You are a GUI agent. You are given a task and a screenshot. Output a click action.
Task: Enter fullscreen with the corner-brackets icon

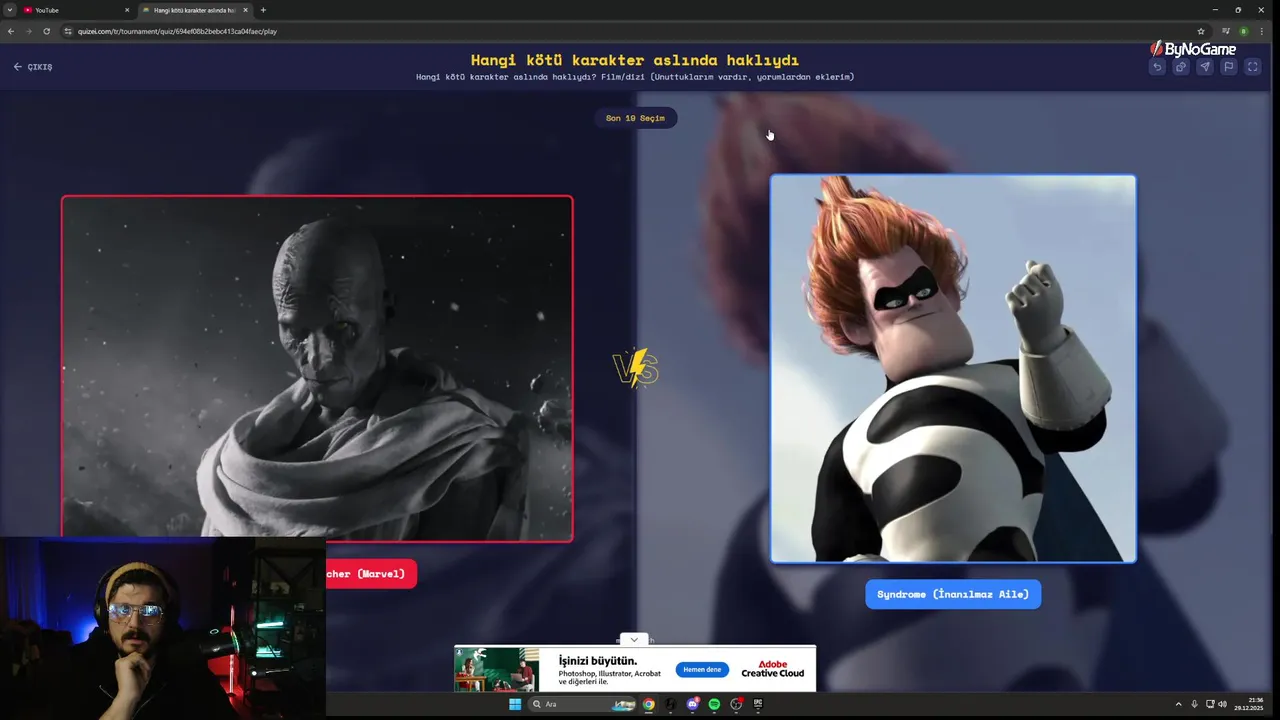1253,67
